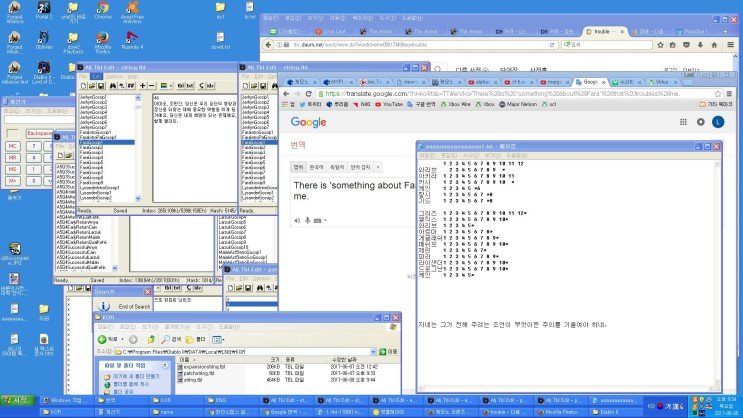The height and width of the screenshot is (418, 743).
Task: Open Major Nelson bookmark in Chrome
Action: pos(517,104)
